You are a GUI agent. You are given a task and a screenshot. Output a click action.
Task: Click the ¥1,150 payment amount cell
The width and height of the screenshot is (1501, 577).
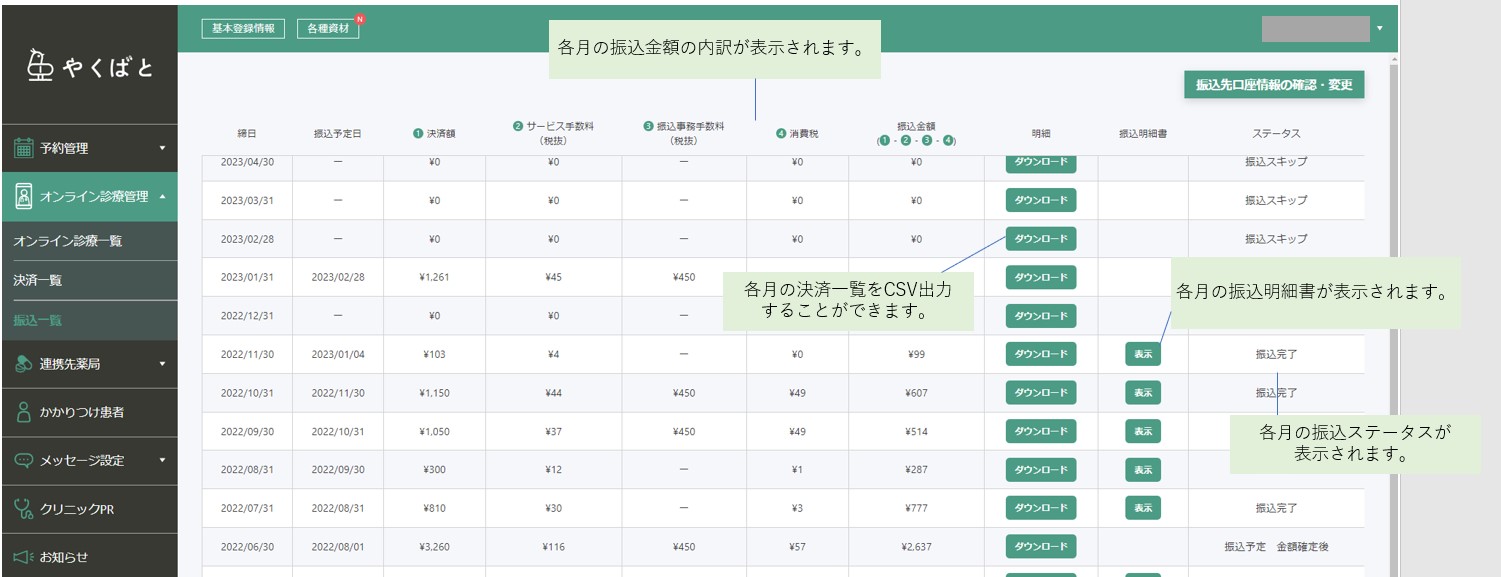point(434,393)
